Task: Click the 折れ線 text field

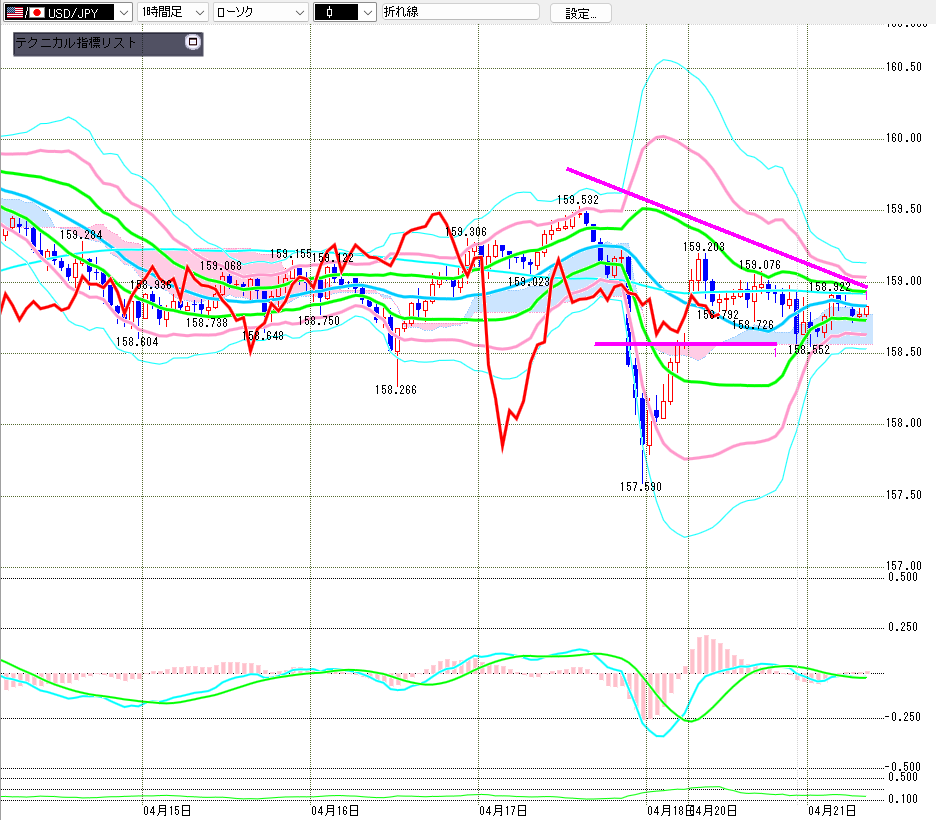Action: pyautogui.click(x=460, y=12)
